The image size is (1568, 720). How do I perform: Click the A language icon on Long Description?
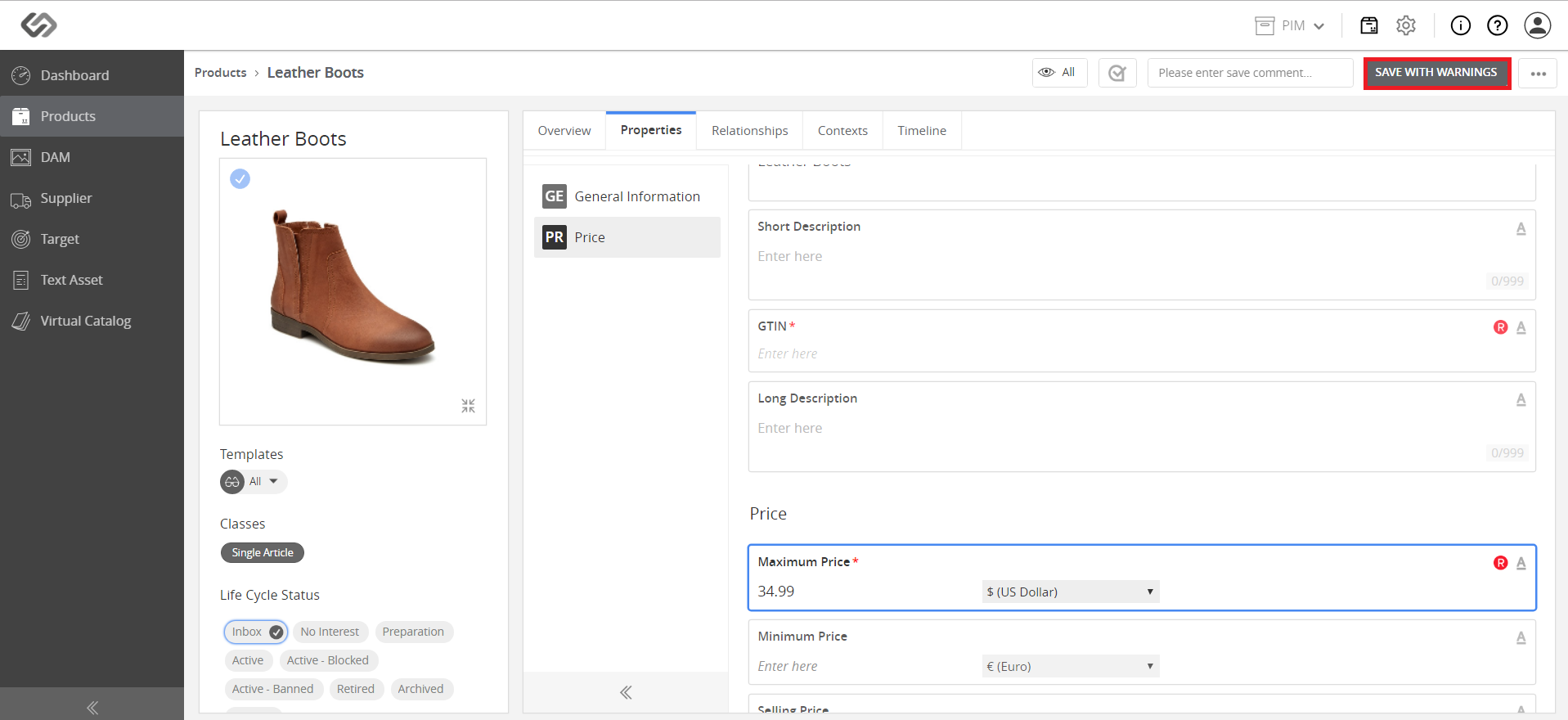tap(1521, 399)
